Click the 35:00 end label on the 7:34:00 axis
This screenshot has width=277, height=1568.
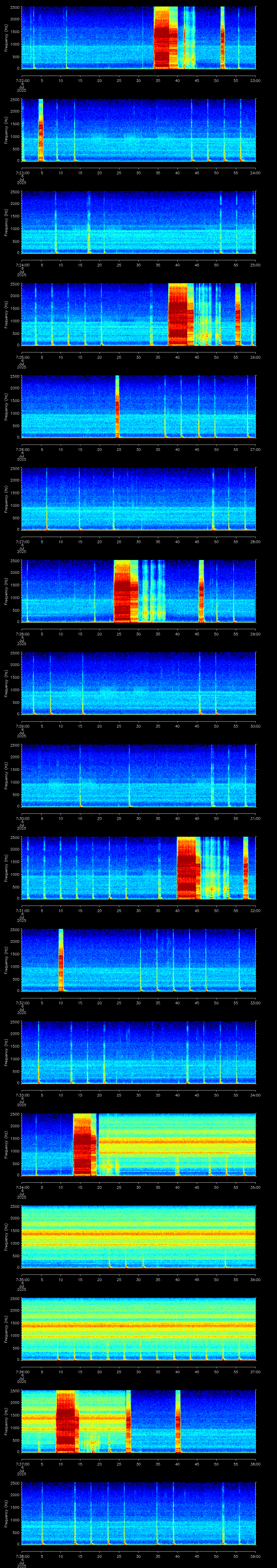click(x=256, y=1187)
